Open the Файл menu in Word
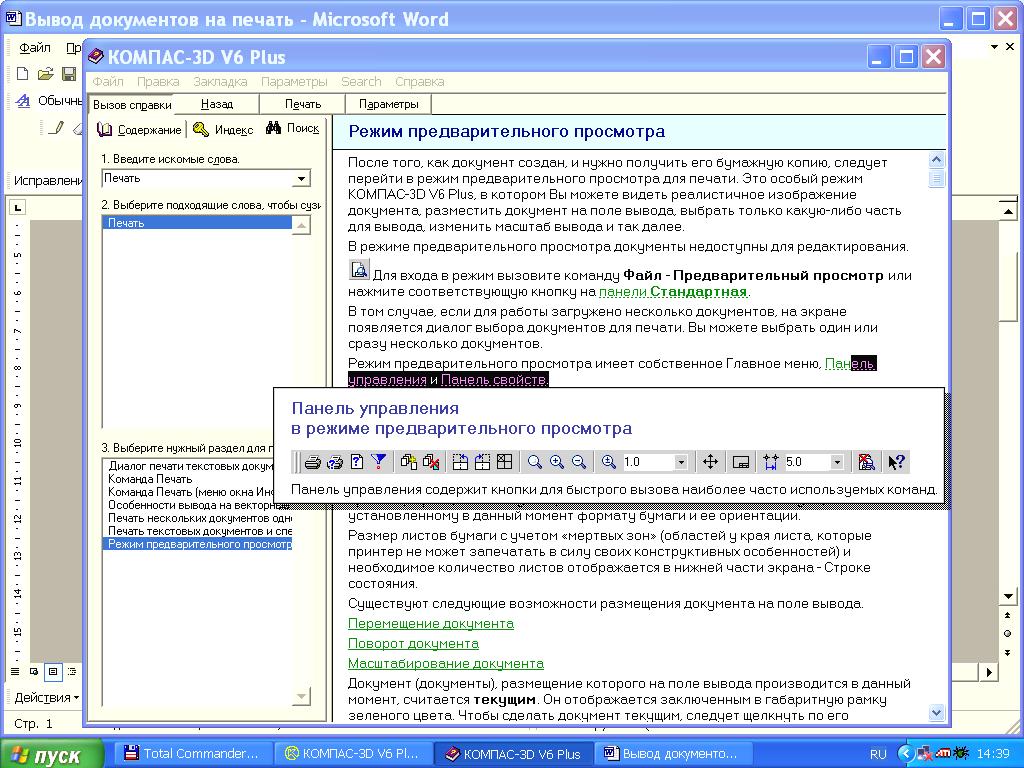Viewport: 1024px width, 768px height. point(35,48)
